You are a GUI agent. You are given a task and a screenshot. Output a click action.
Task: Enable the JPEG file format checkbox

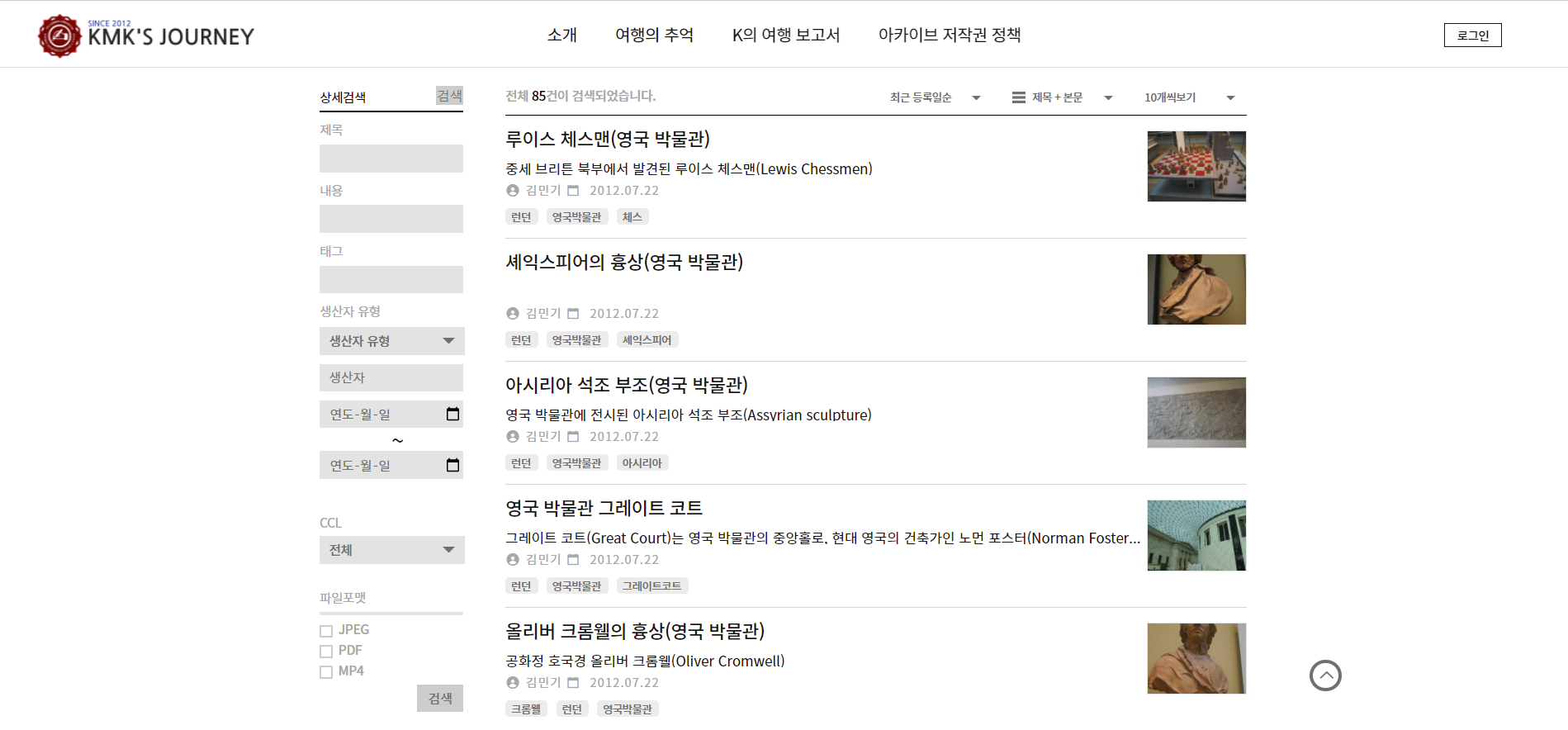tap(326, 631)
